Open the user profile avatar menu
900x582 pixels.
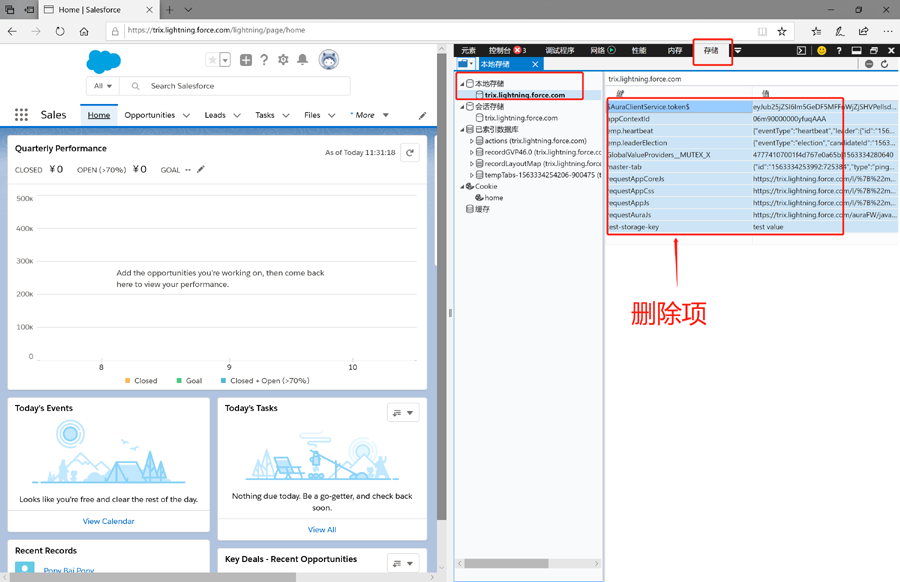[x=329, y=60]
